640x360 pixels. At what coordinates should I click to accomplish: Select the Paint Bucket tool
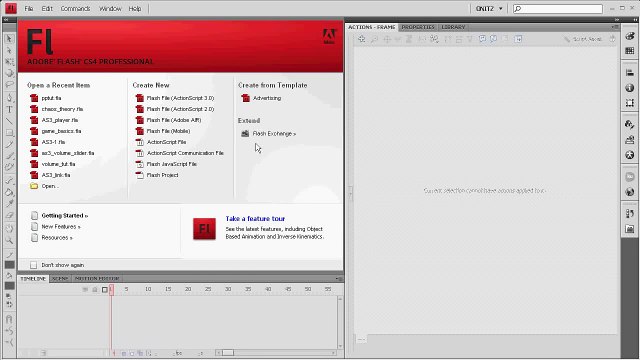coord(9,192)
